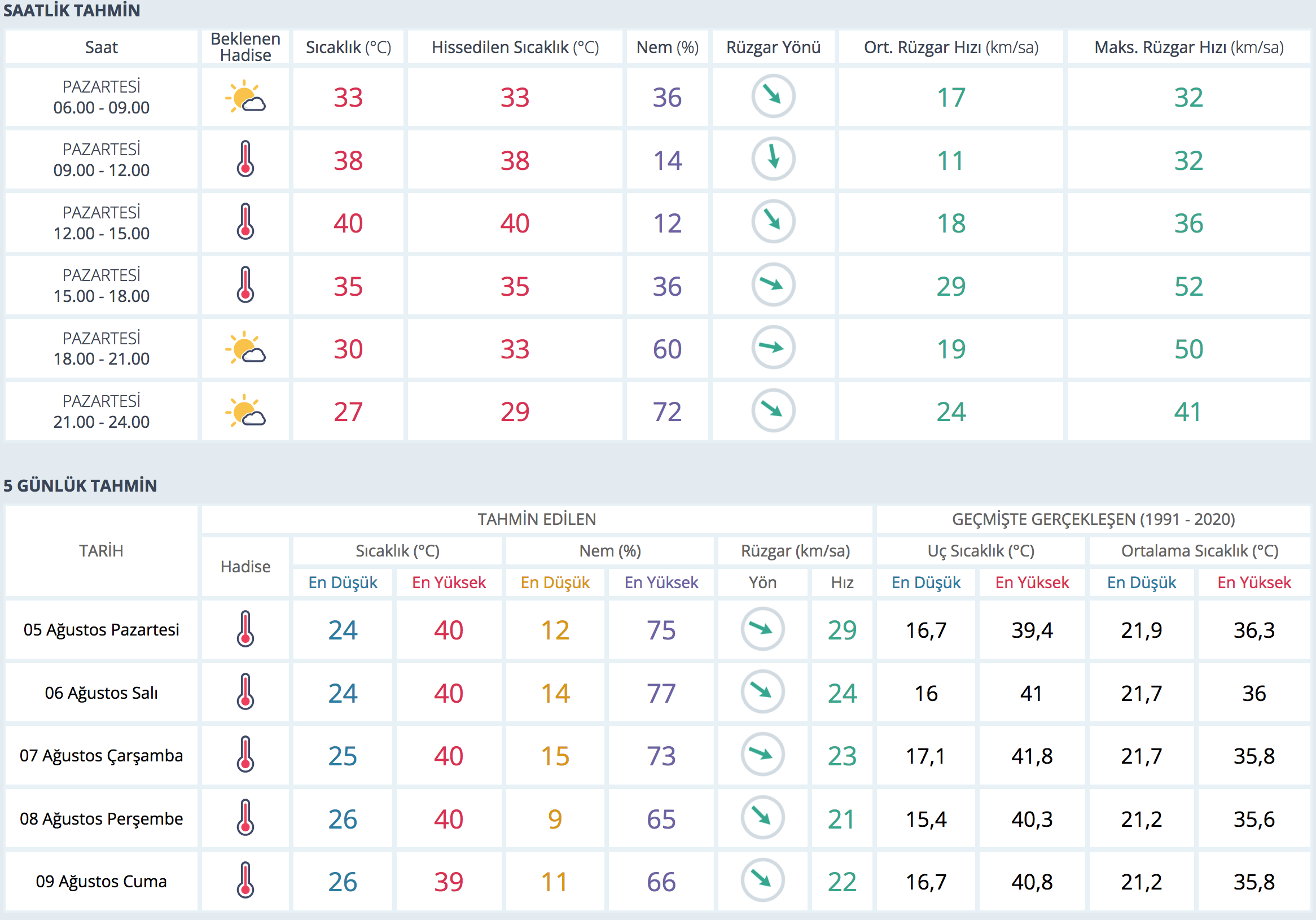Click the Maks. Rüzgar Hızı column header

pos(1188,47)
